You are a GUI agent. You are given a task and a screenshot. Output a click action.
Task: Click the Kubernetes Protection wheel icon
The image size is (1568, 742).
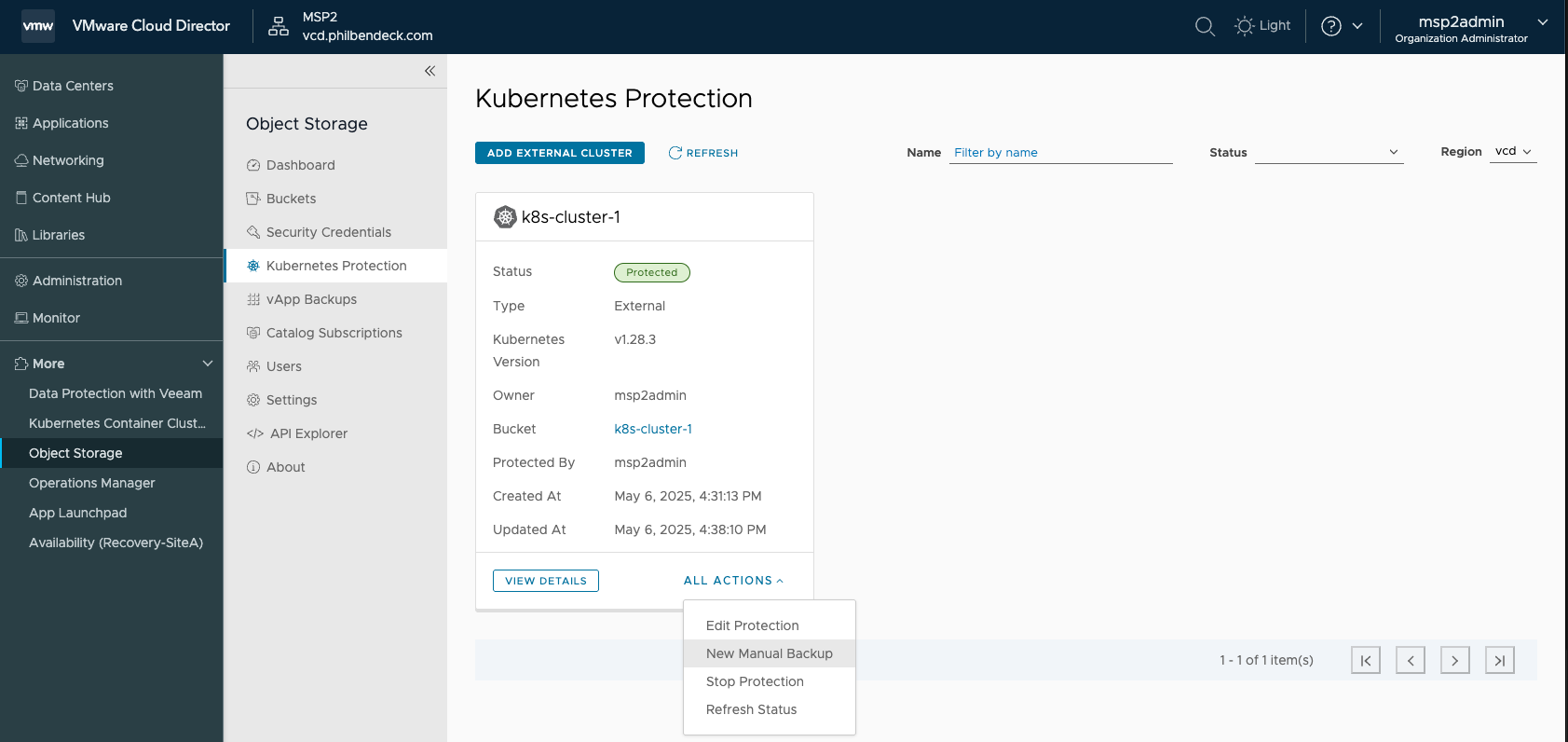coord(253,266)
